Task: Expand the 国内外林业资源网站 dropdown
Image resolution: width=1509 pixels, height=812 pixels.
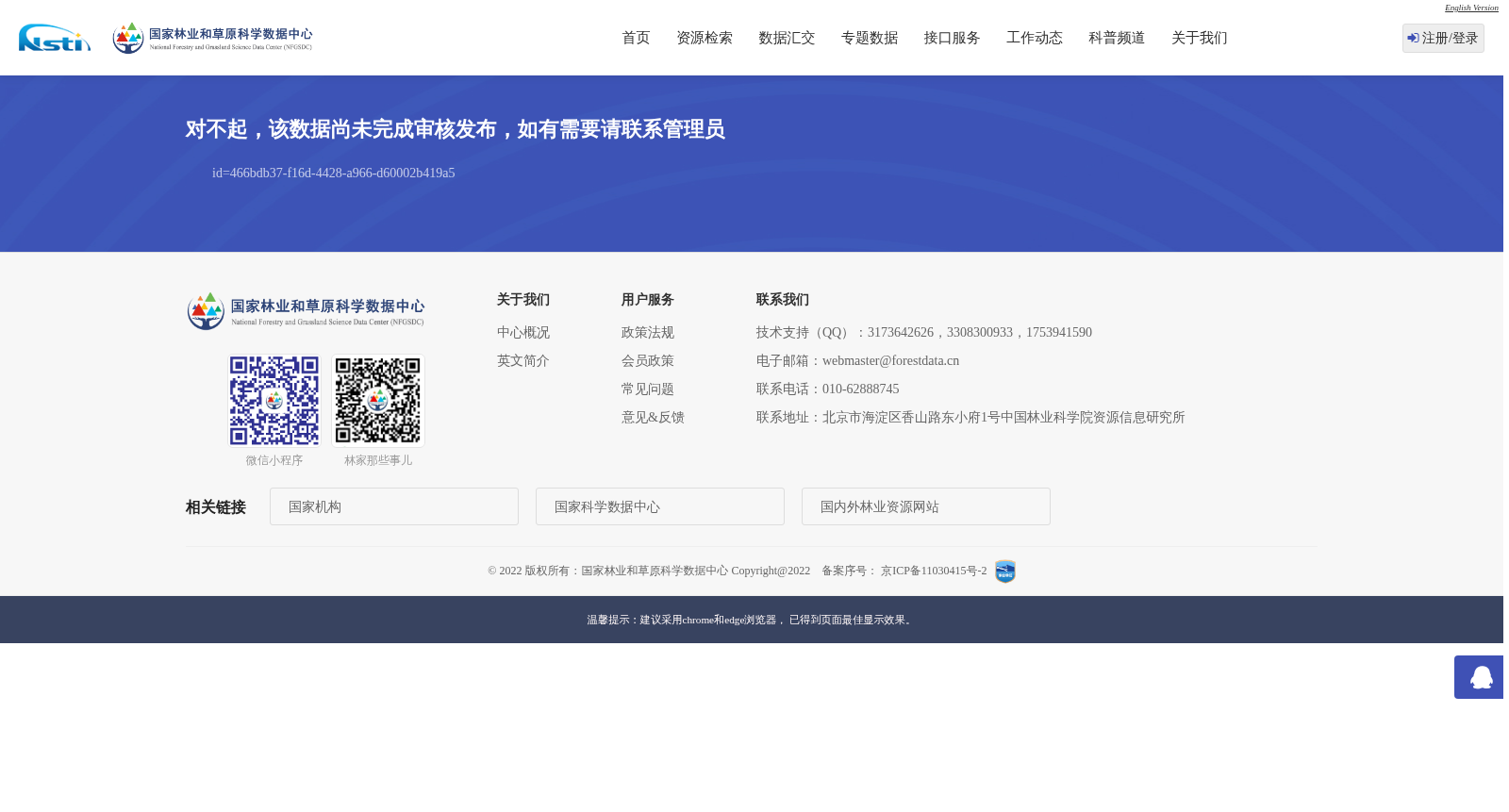Action: pyautogui.click(x=926, y=506)
